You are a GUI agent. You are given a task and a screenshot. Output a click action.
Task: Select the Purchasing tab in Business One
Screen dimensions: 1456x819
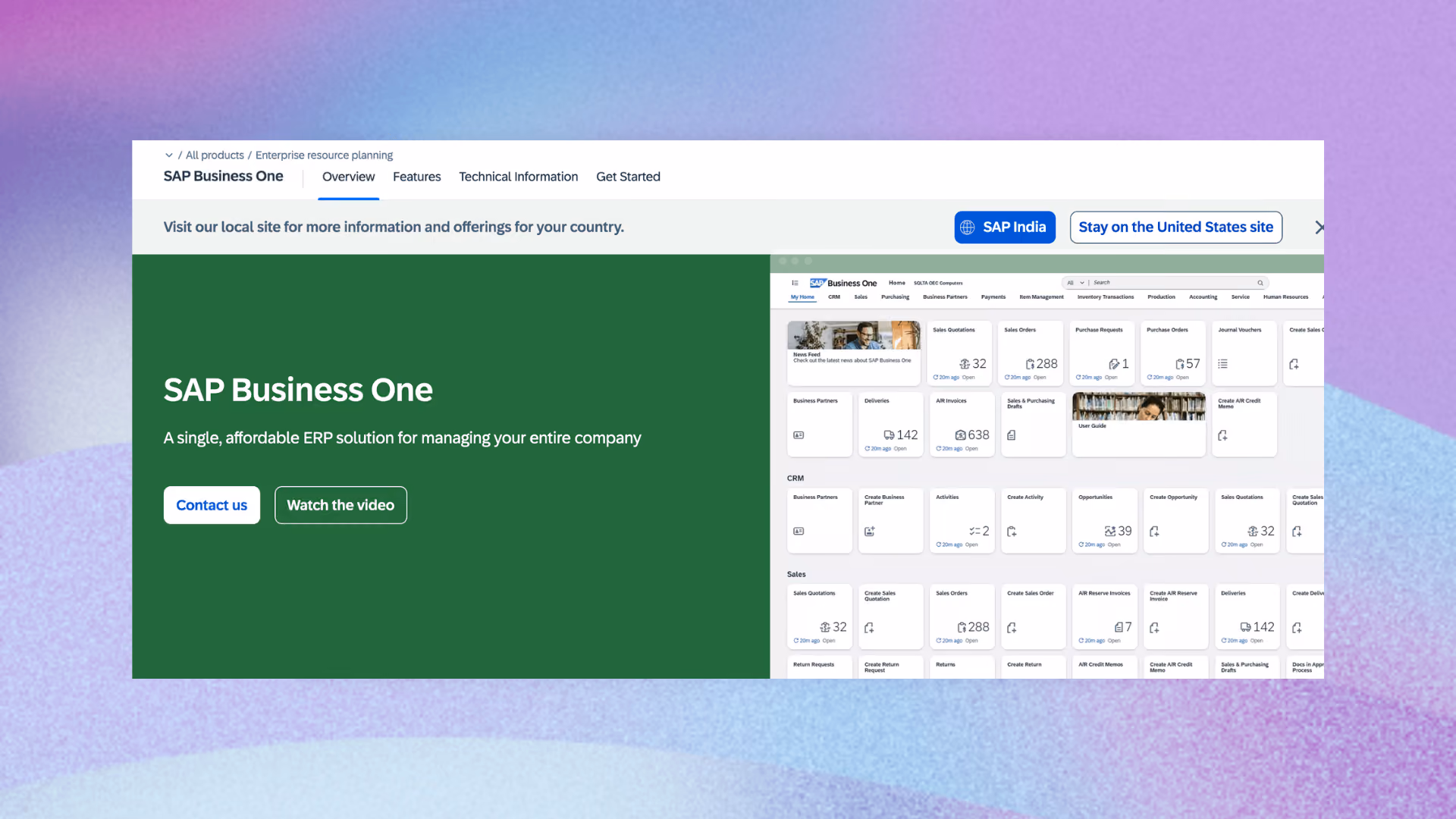coord(895,297)
